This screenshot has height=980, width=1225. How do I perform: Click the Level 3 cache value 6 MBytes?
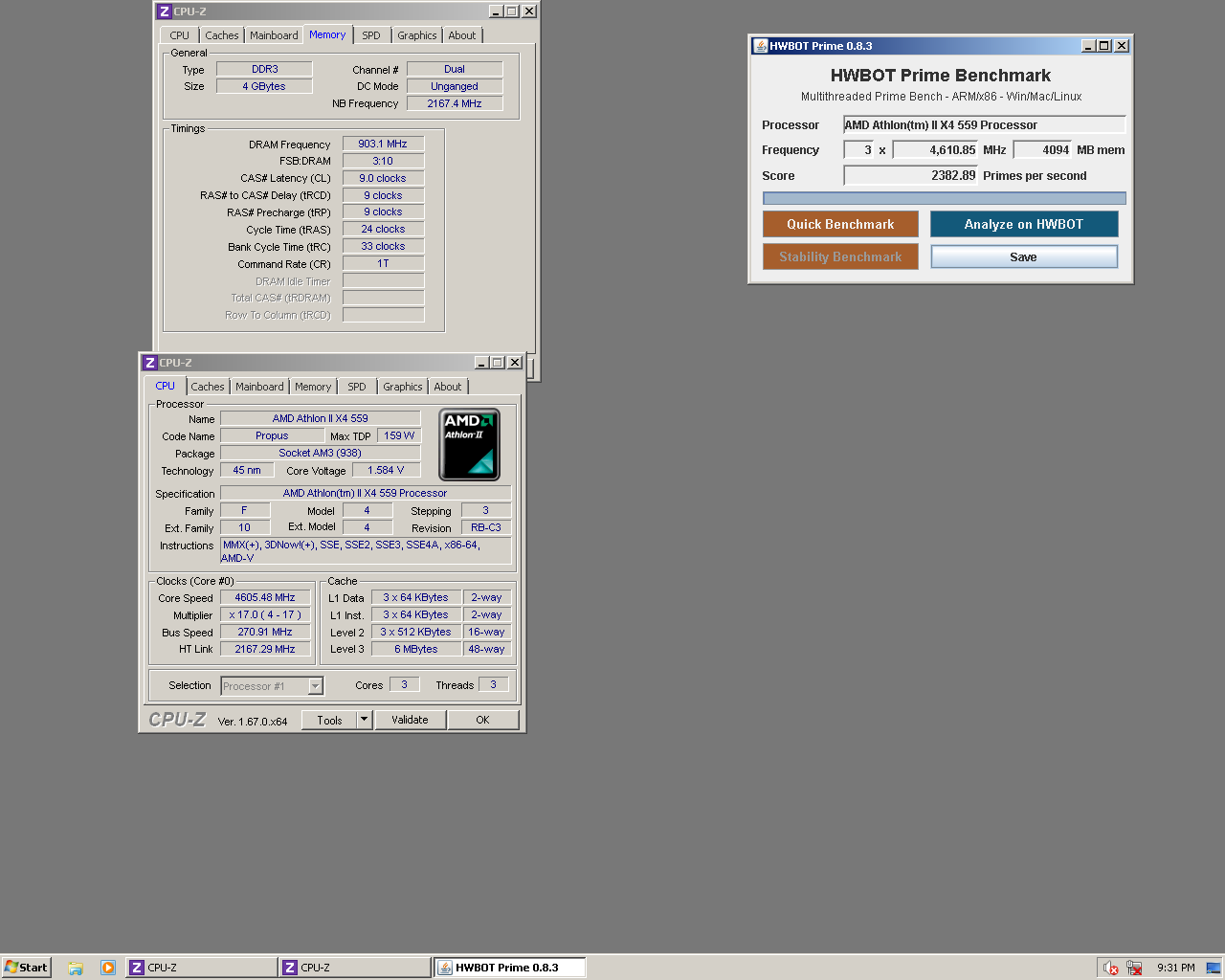[x=416, y=649]
